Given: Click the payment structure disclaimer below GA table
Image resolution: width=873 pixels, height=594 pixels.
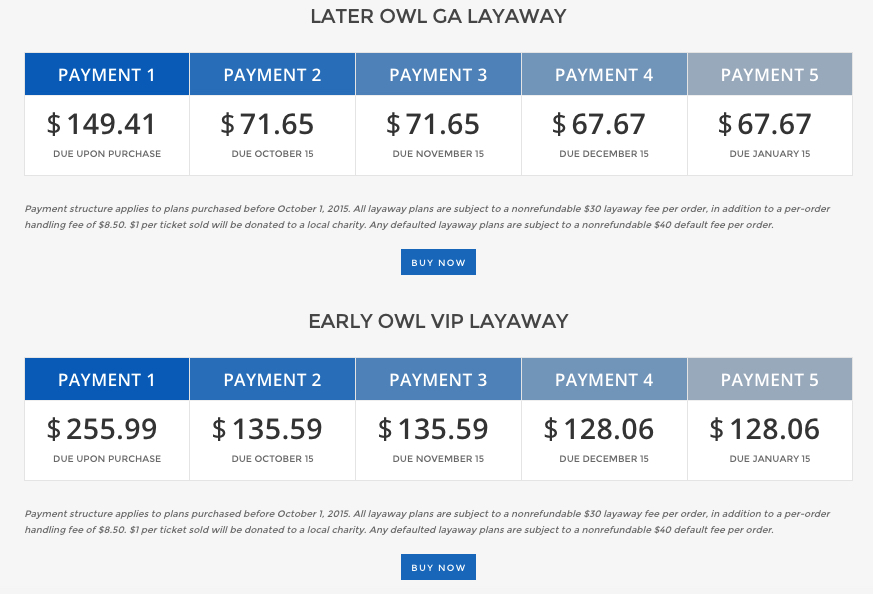Looking at the screenshot, I should [x=427, y=216].
